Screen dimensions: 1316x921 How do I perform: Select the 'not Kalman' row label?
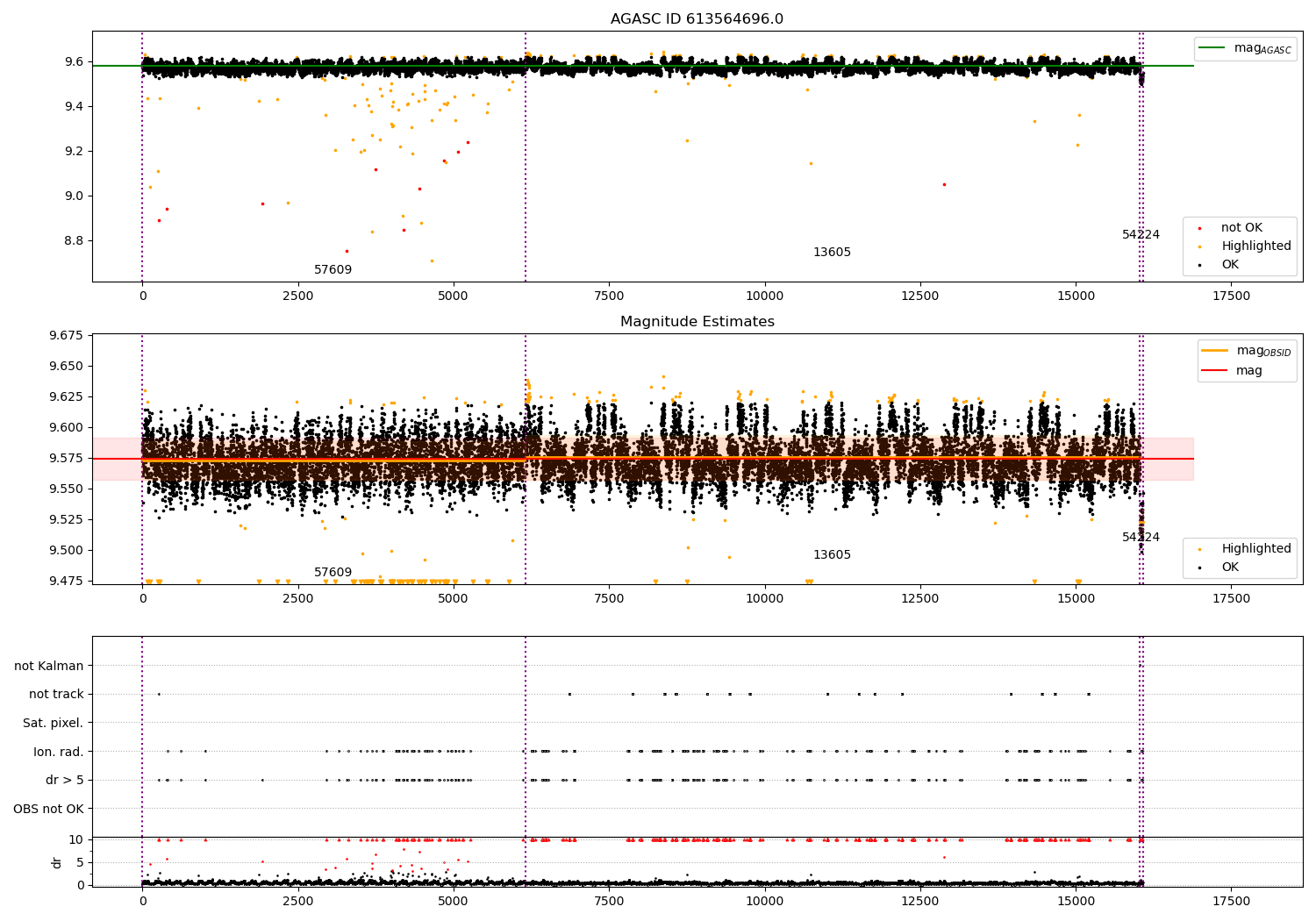pyautogui.click(x=49, y=667)
